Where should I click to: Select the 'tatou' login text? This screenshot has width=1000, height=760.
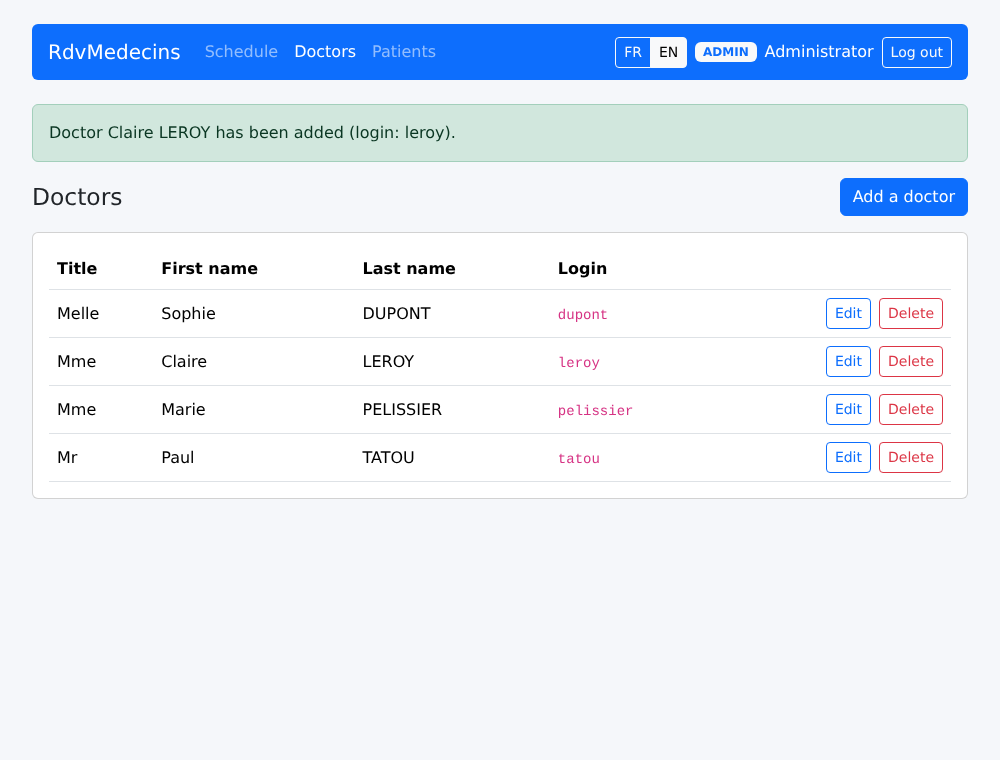[578, 458]
